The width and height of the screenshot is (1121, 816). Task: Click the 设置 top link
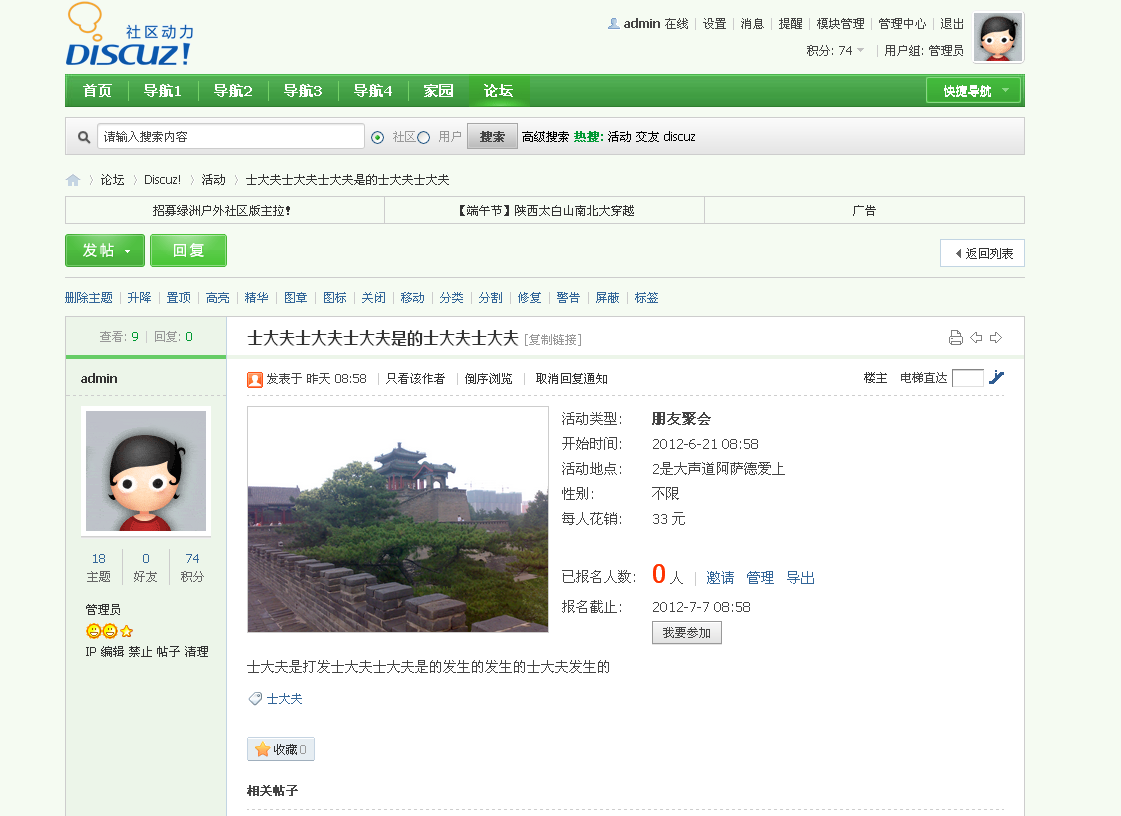click(714, 24)
